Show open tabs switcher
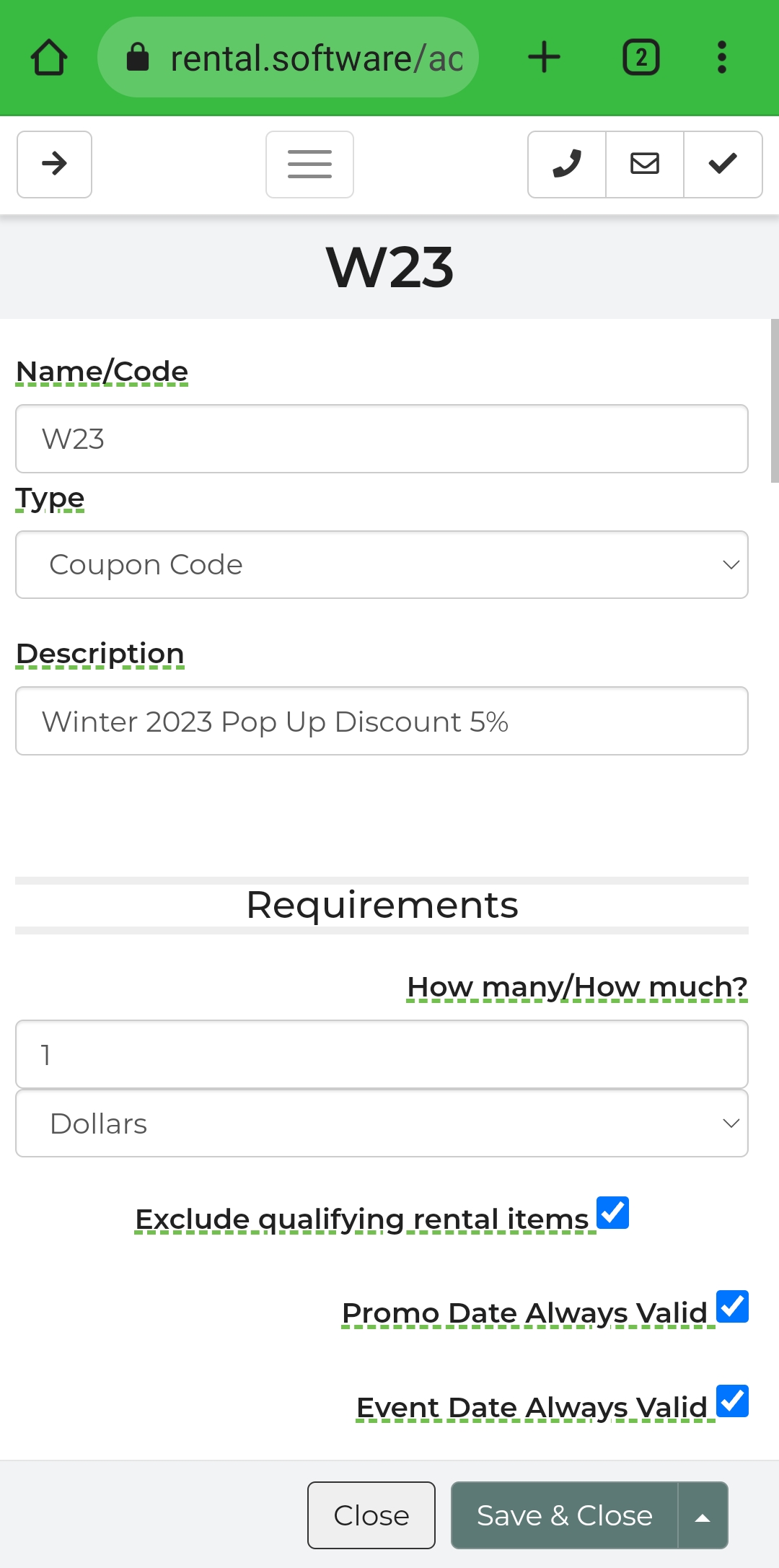Screen dimensions: 779x1568 point(641,58)
